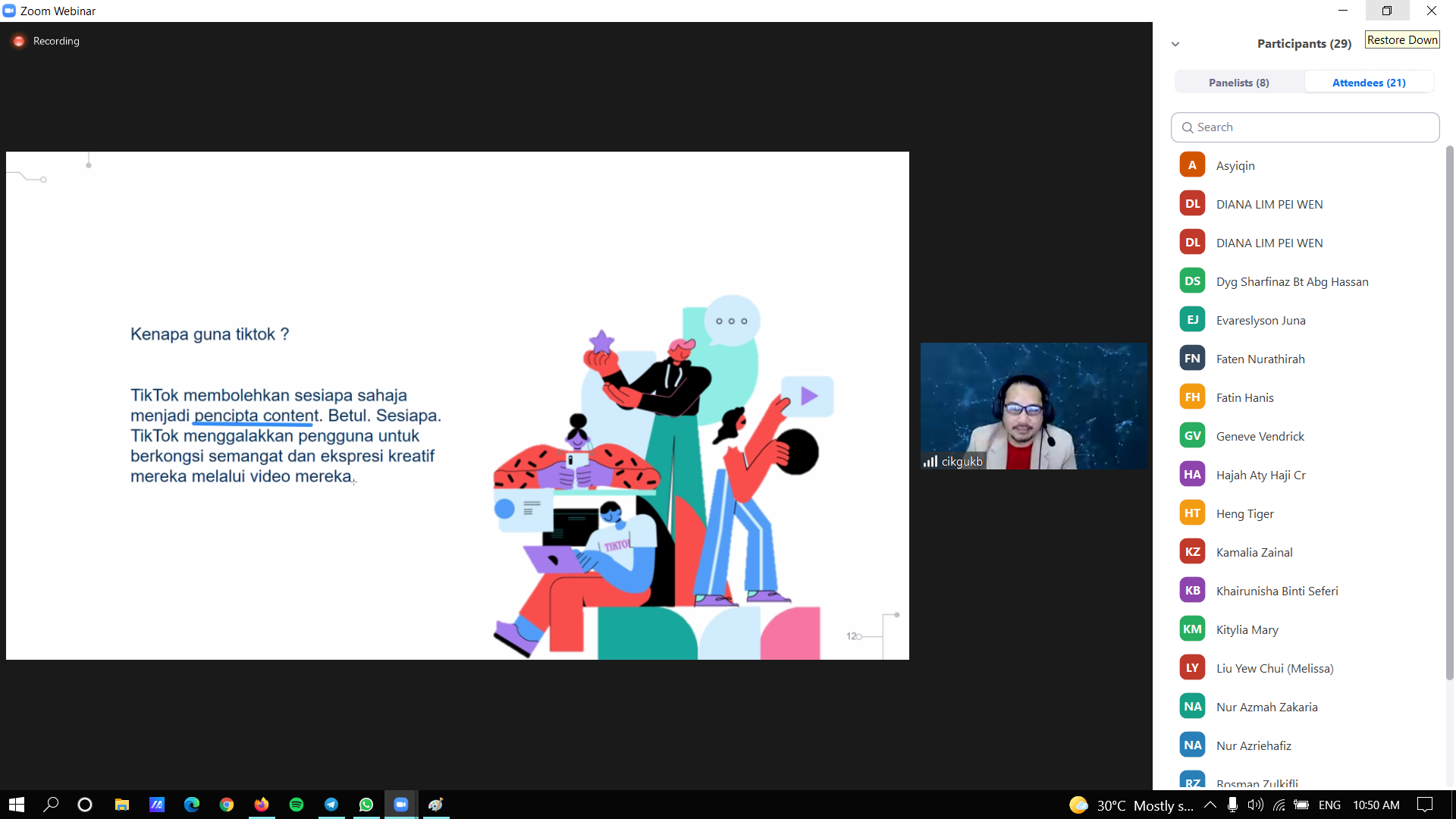Click the KM avatar for Kitylia Mary

point(1192,629)
